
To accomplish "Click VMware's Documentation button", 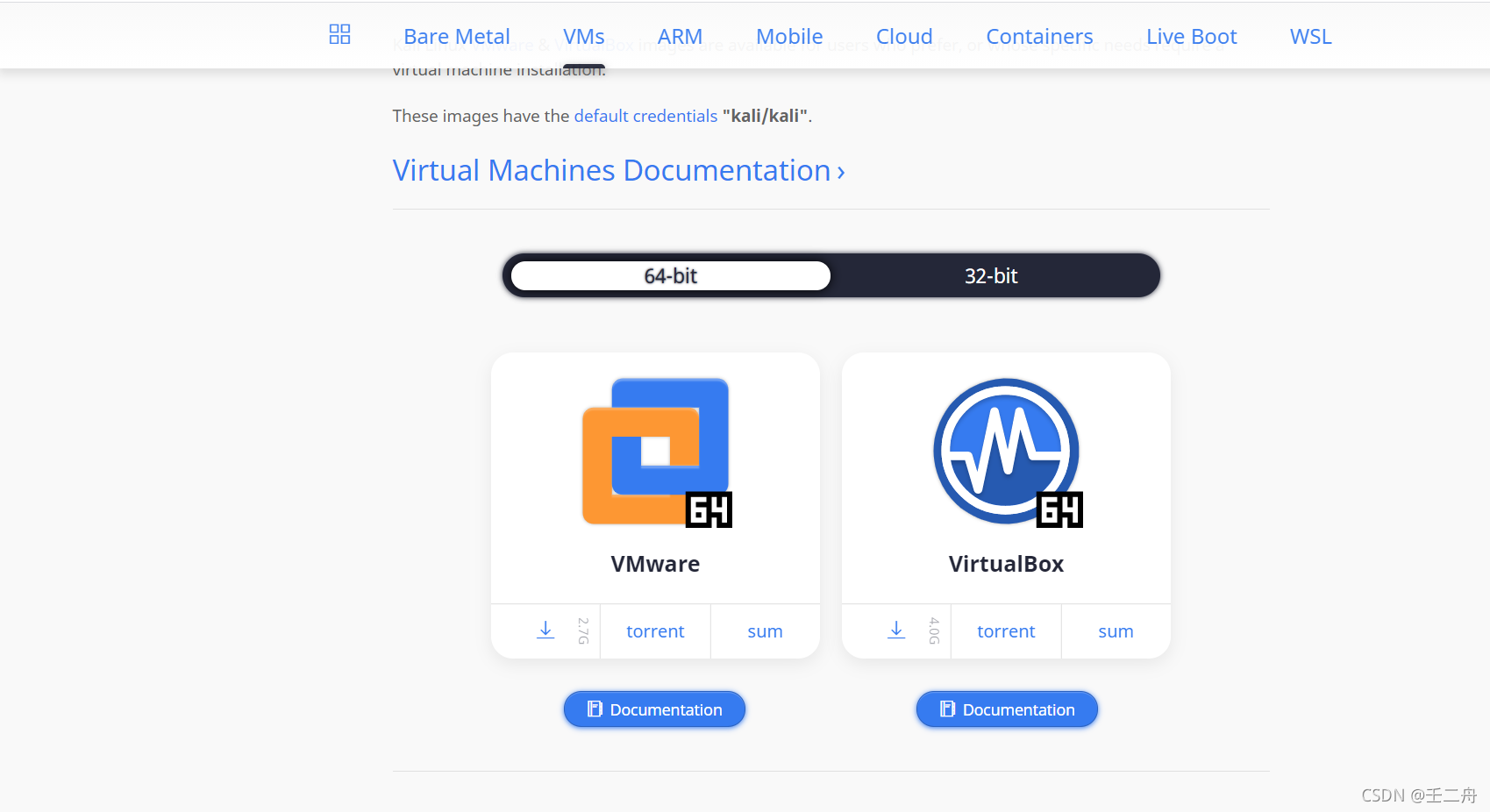I will click(654, 709).
